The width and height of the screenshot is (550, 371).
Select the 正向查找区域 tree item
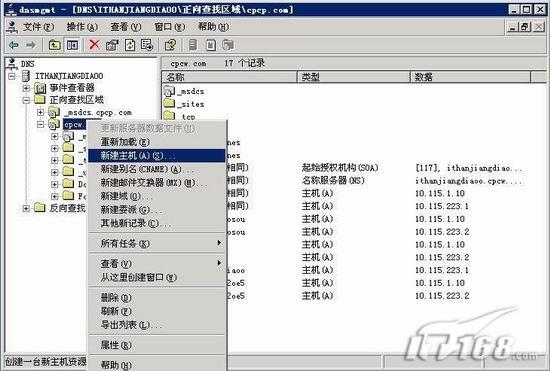(x=76, y=100)
